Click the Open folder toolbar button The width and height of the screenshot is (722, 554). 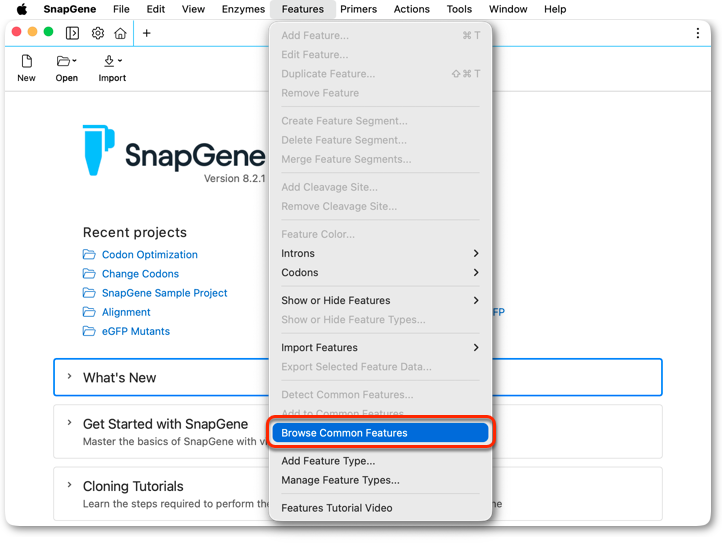(66, 68)
